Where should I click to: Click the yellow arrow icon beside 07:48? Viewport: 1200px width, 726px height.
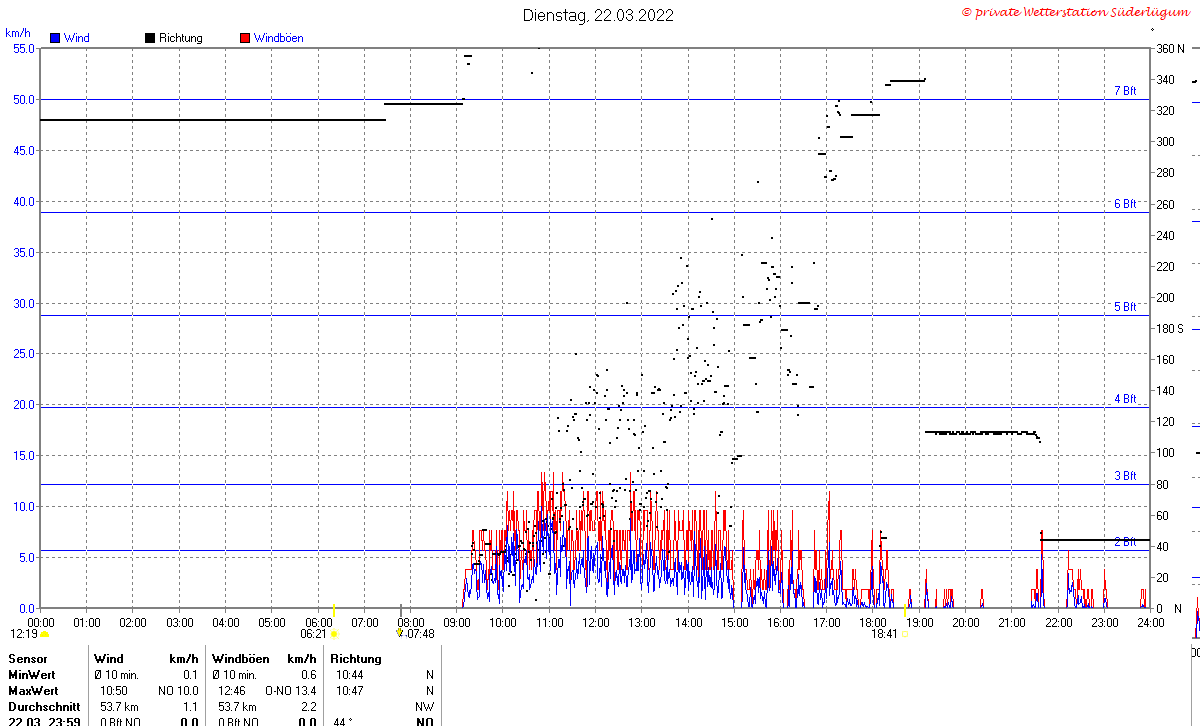[x=400, y=633]
